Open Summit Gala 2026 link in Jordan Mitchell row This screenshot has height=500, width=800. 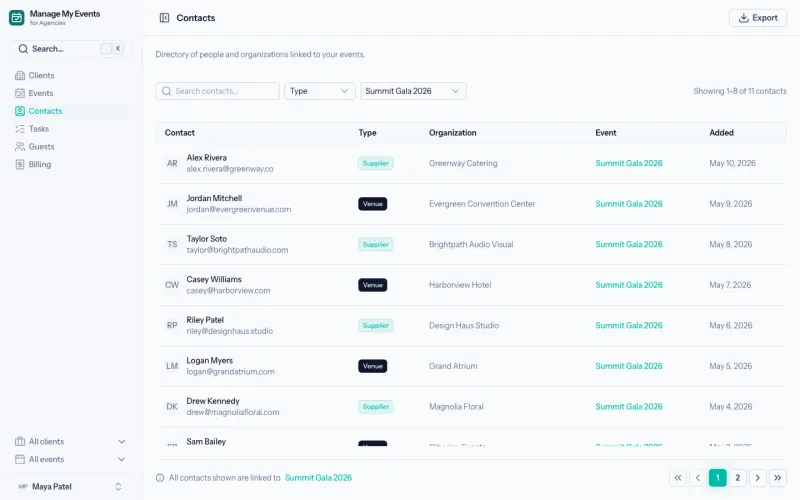pos(629,204)
